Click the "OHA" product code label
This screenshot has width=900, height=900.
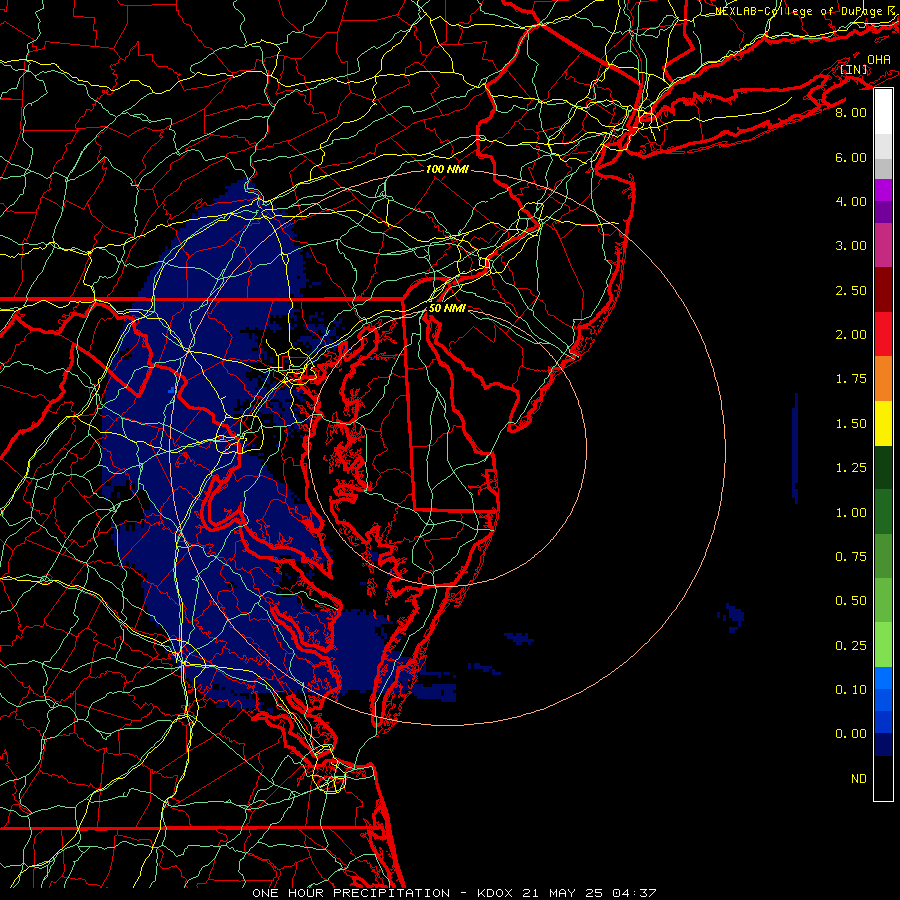(879, 60)
